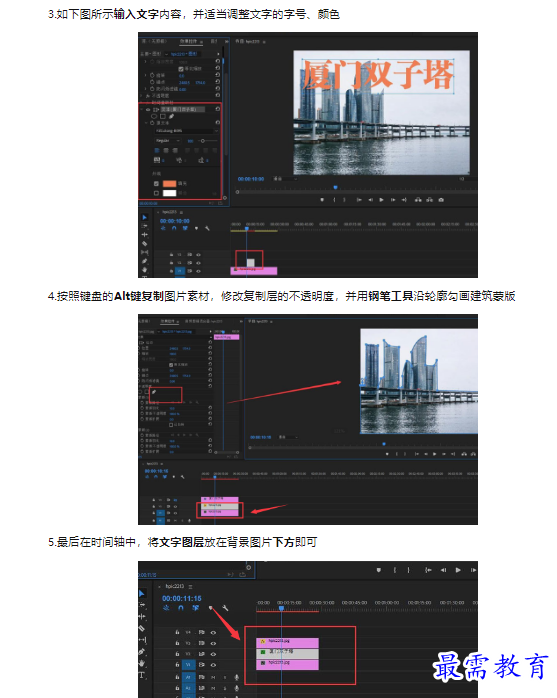Switch to Source tab in step 3 screenshot
Viewport: 557px width, 698px height.
pyautogui.click(x=154, y=41)
